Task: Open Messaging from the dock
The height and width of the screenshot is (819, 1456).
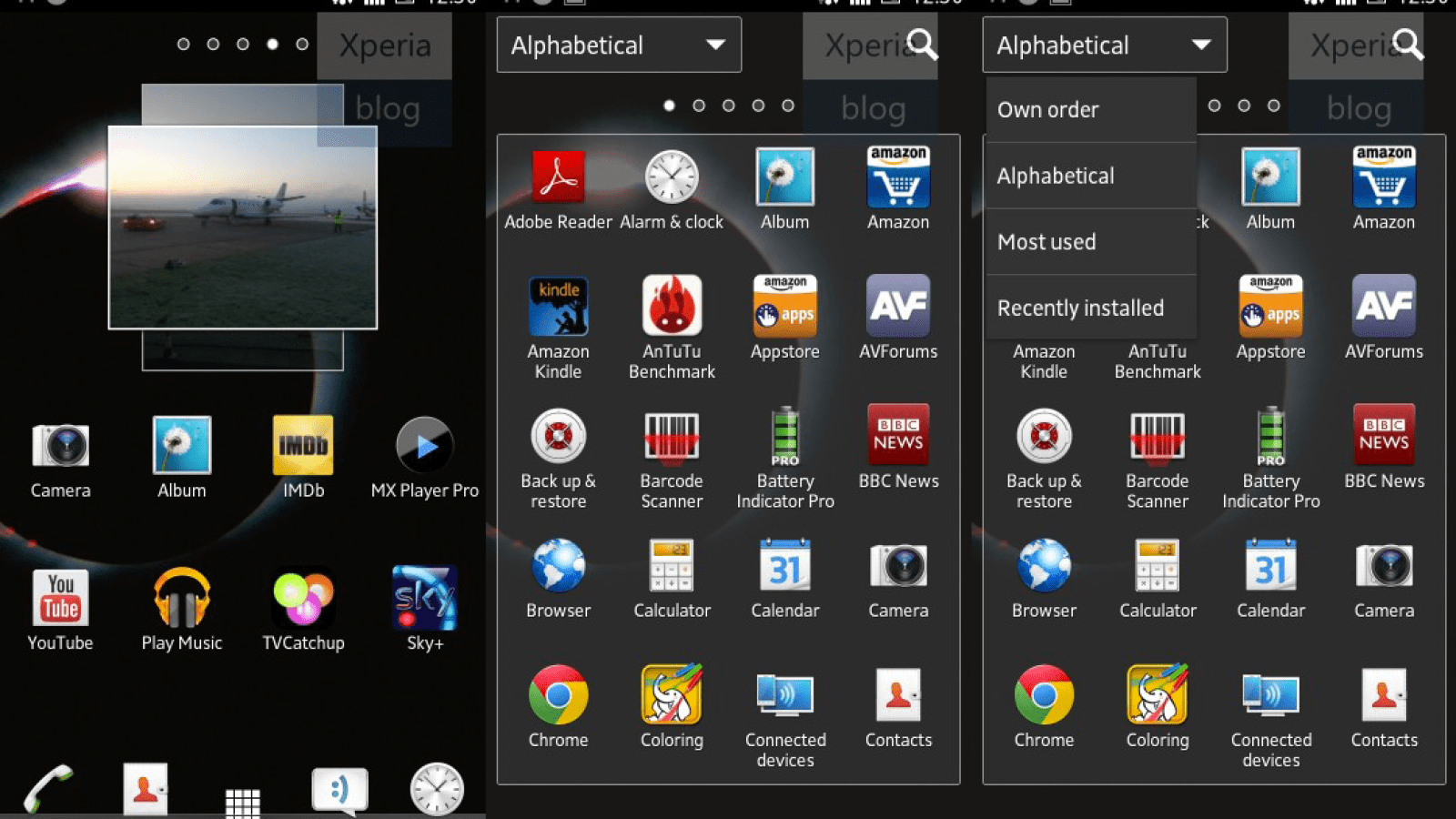Action: [x=339, y=788]
